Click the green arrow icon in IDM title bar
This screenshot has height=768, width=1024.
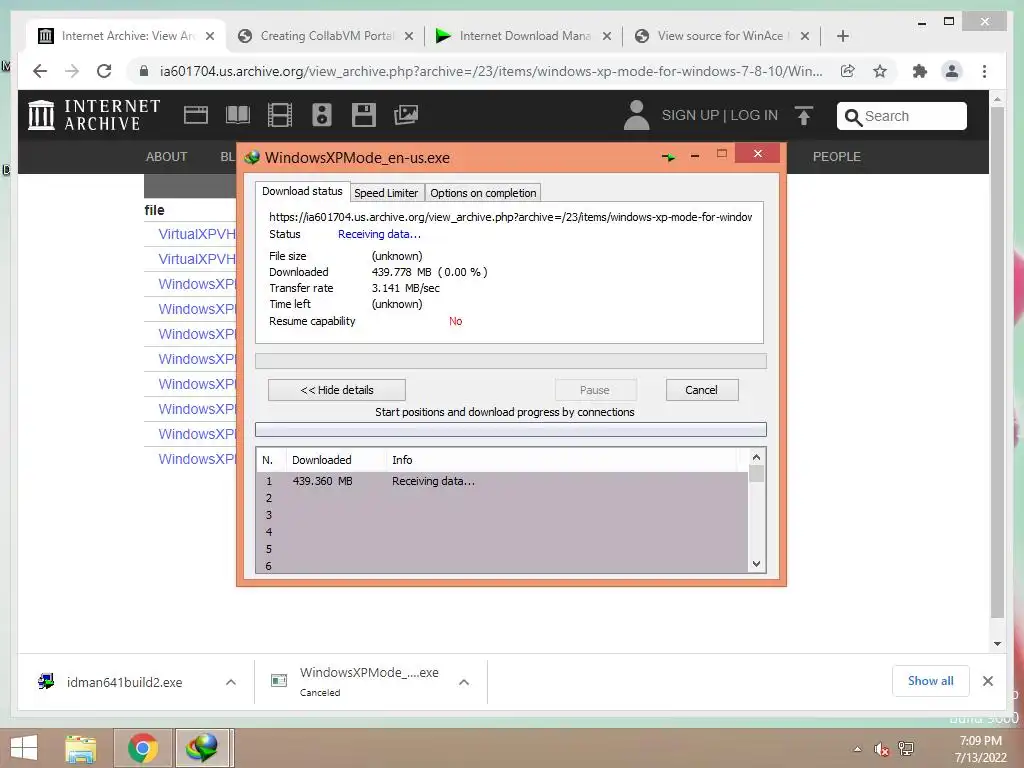tap(668, 157)
